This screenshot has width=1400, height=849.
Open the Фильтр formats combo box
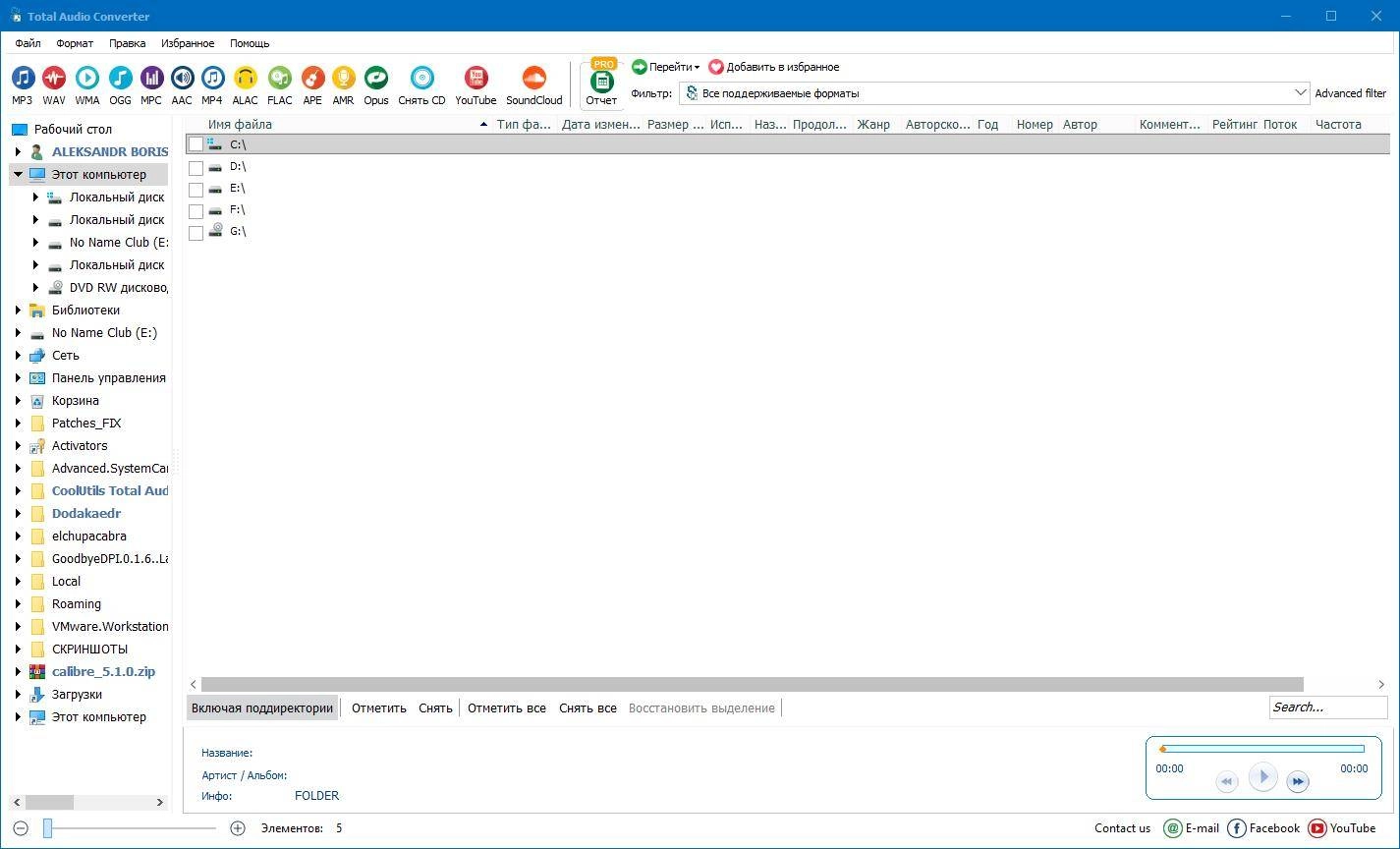[994, 93]
